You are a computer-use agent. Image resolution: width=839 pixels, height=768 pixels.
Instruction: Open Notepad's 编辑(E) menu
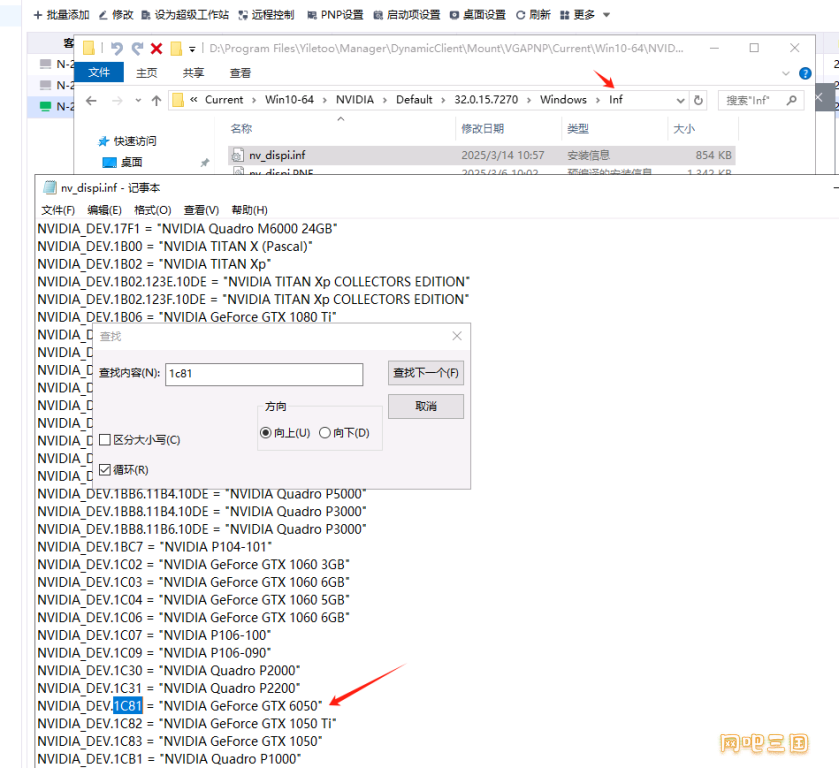[104, 210]
